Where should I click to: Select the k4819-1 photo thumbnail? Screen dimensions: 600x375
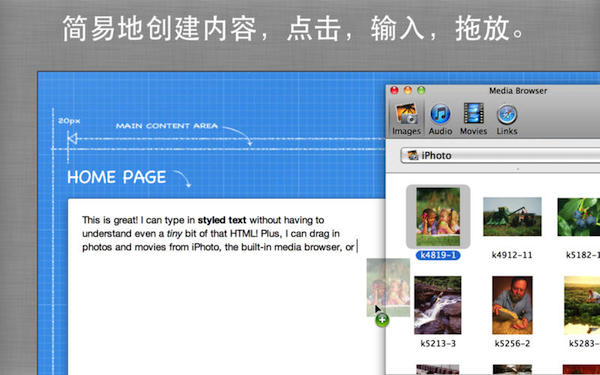click(x=438, y=217)
